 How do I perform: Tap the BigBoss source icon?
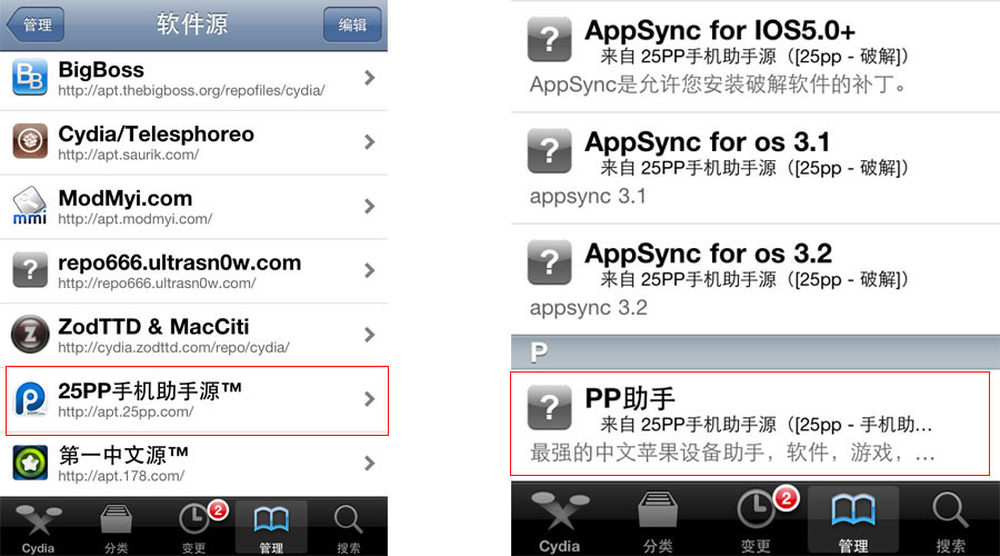[29, 77]
